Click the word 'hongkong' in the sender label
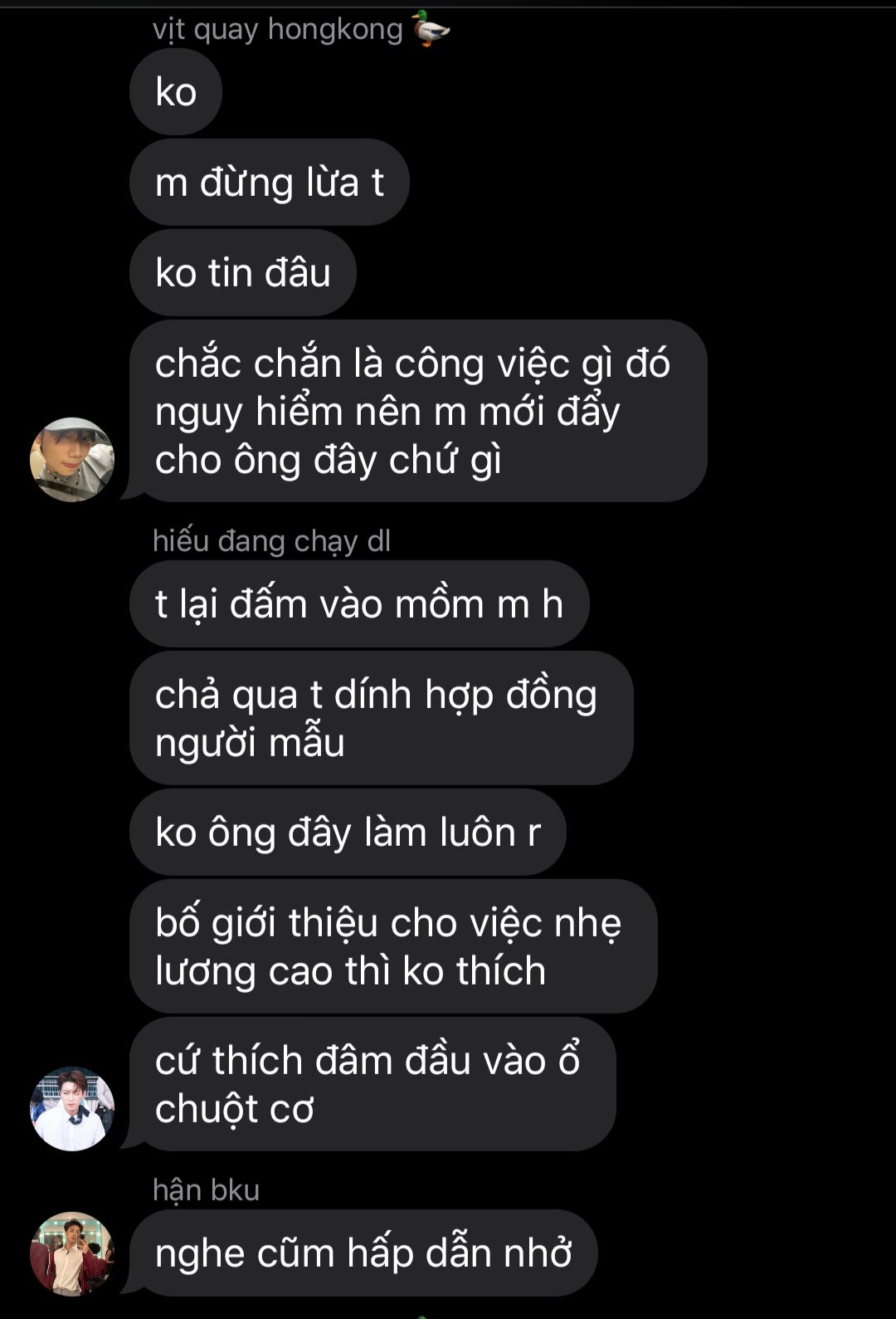 coord(335,30)
